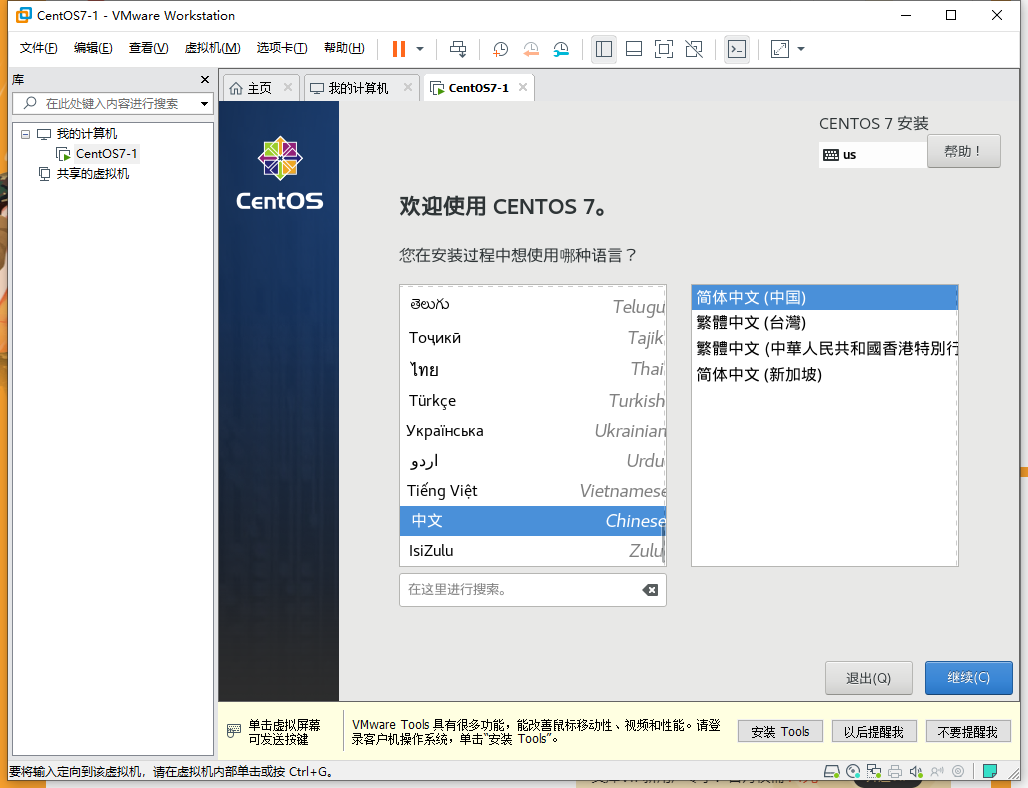Select Thai language row
Viewport: 1028px width, 788px height.
pyautogui.click(x=532, y=369)
